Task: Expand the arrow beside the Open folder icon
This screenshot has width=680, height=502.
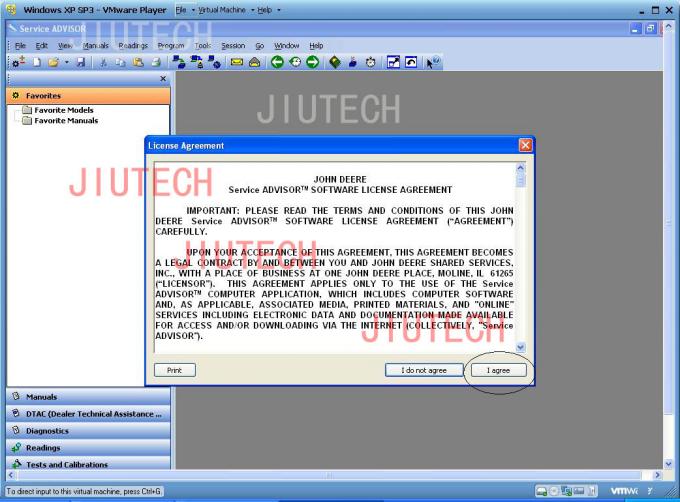Action: (x=66, y=62)
